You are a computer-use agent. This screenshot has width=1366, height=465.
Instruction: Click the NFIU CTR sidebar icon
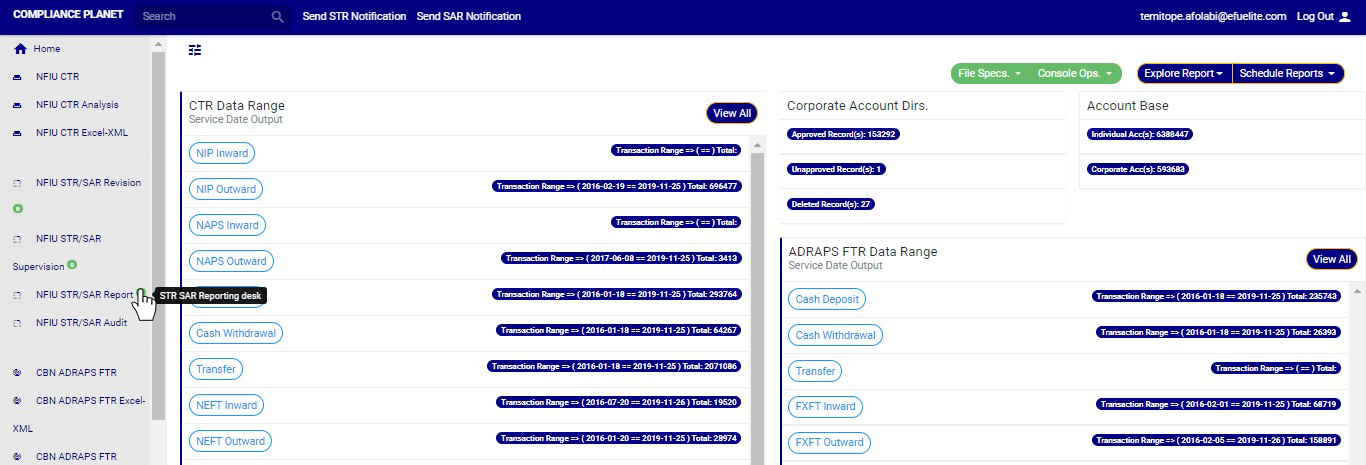coord(17,77)
